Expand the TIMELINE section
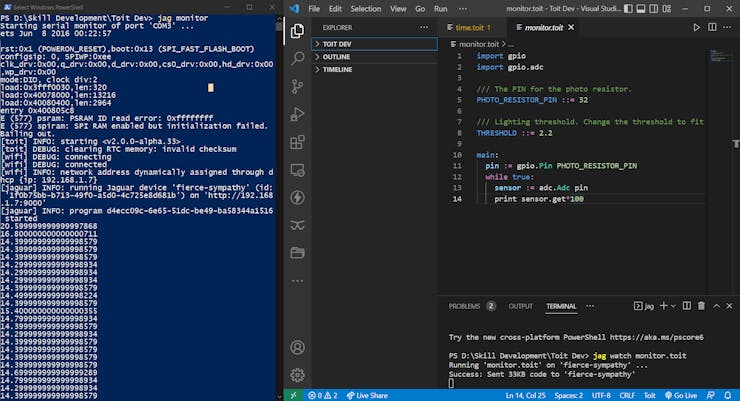The height and width of the screenshot is (401, 740). click(x=338, y=70)
